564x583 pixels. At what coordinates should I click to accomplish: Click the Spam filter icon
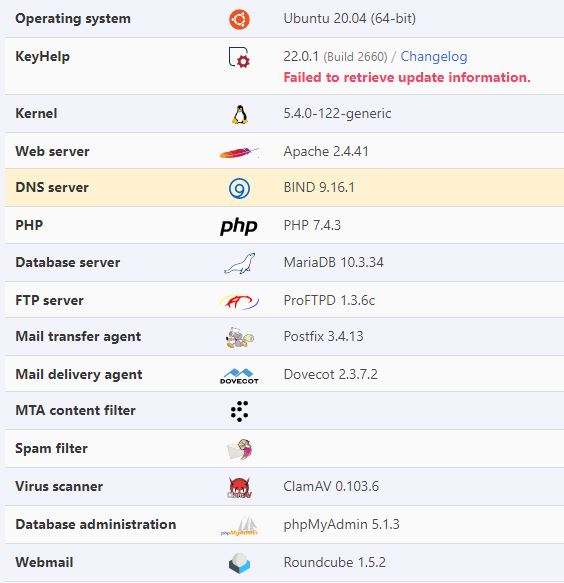239,449
